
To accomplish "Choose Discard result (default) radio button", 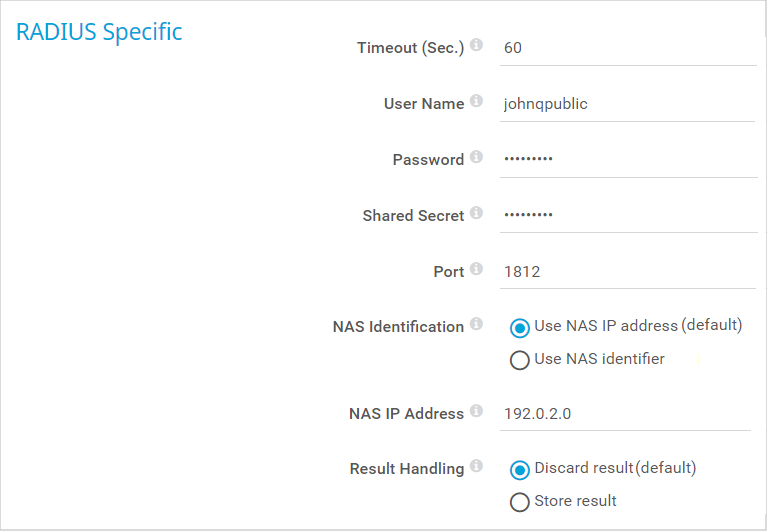I will click(x=519, y=470).
